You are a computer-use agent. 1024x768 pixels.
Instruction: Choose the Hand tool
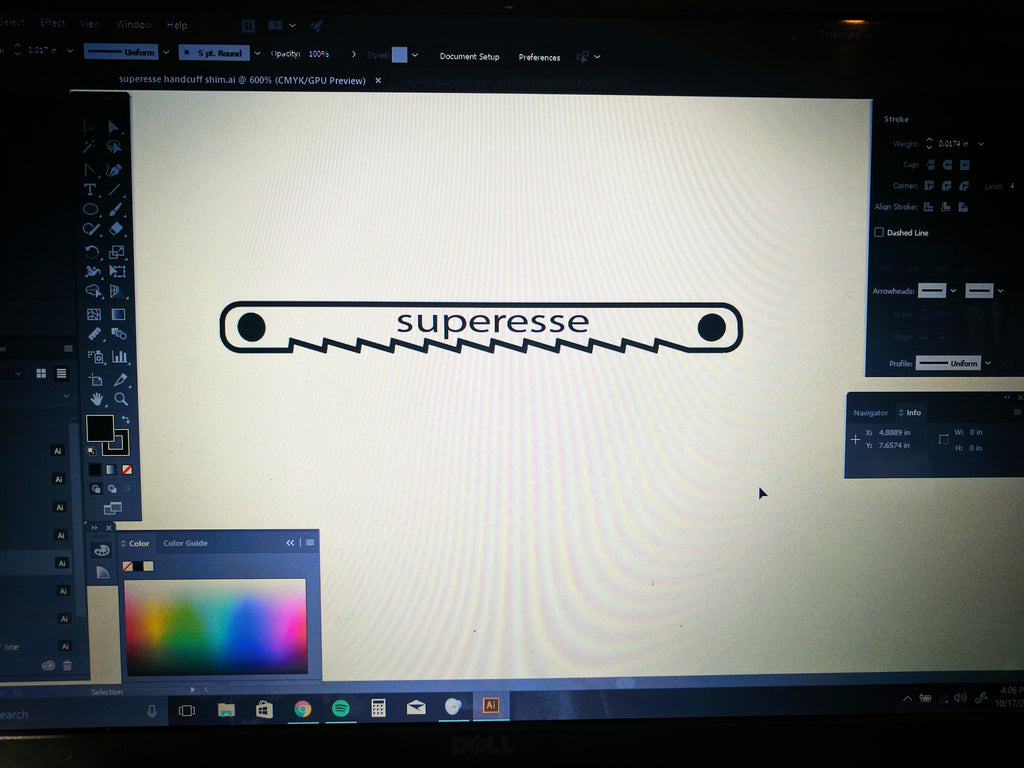[x=96, y=399]
